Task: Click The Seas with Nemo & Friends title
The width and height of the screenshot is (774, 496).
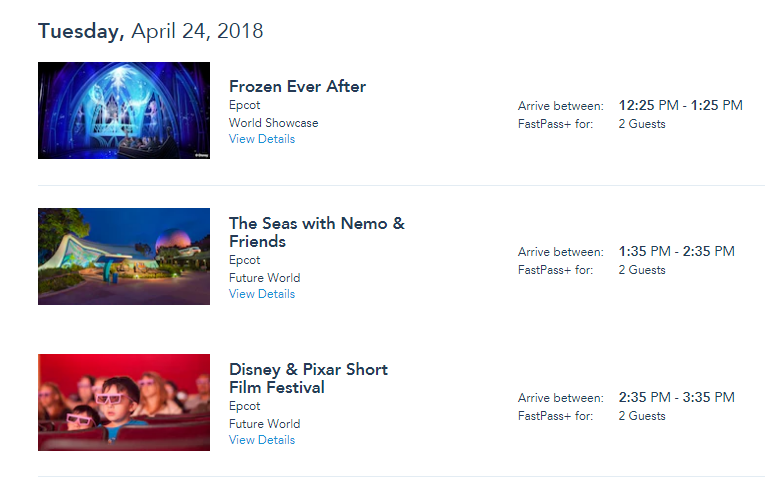Action: click(x=316, y=232)
